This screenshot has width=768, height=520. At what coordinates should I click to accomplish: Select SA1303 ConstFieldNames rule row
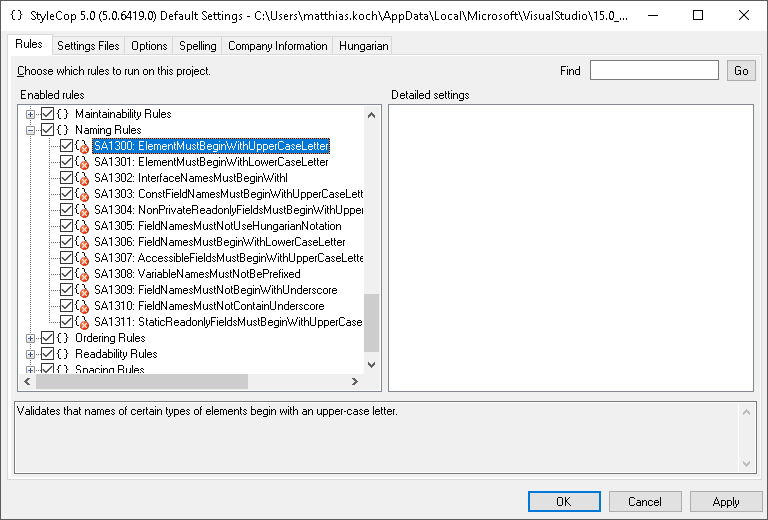[x=228, y=194]
